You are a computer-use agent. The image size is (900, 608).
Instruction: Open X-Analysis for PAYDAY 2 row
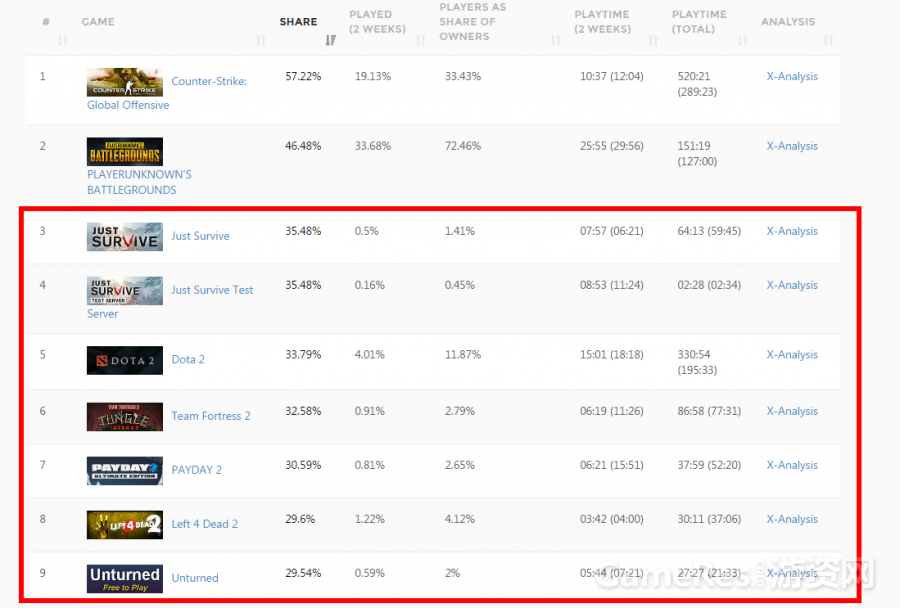coord(792,466)
